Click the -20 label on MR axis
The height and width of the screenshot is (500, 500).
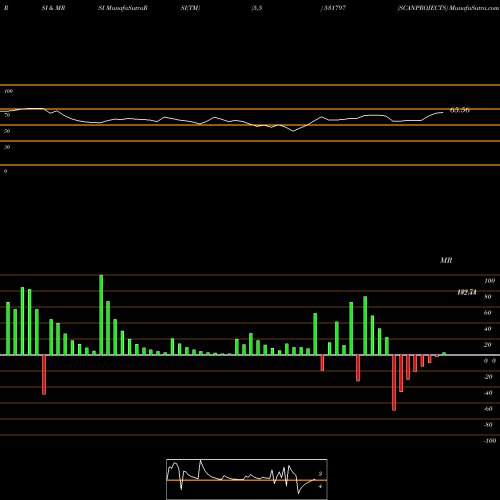coord(488,377)
